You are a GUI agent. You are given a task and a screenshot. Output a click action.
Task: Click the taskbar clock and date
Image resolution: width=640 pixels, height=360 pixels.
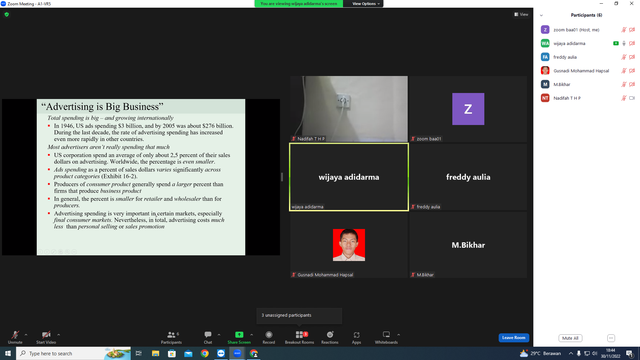[x=611, y=353]
